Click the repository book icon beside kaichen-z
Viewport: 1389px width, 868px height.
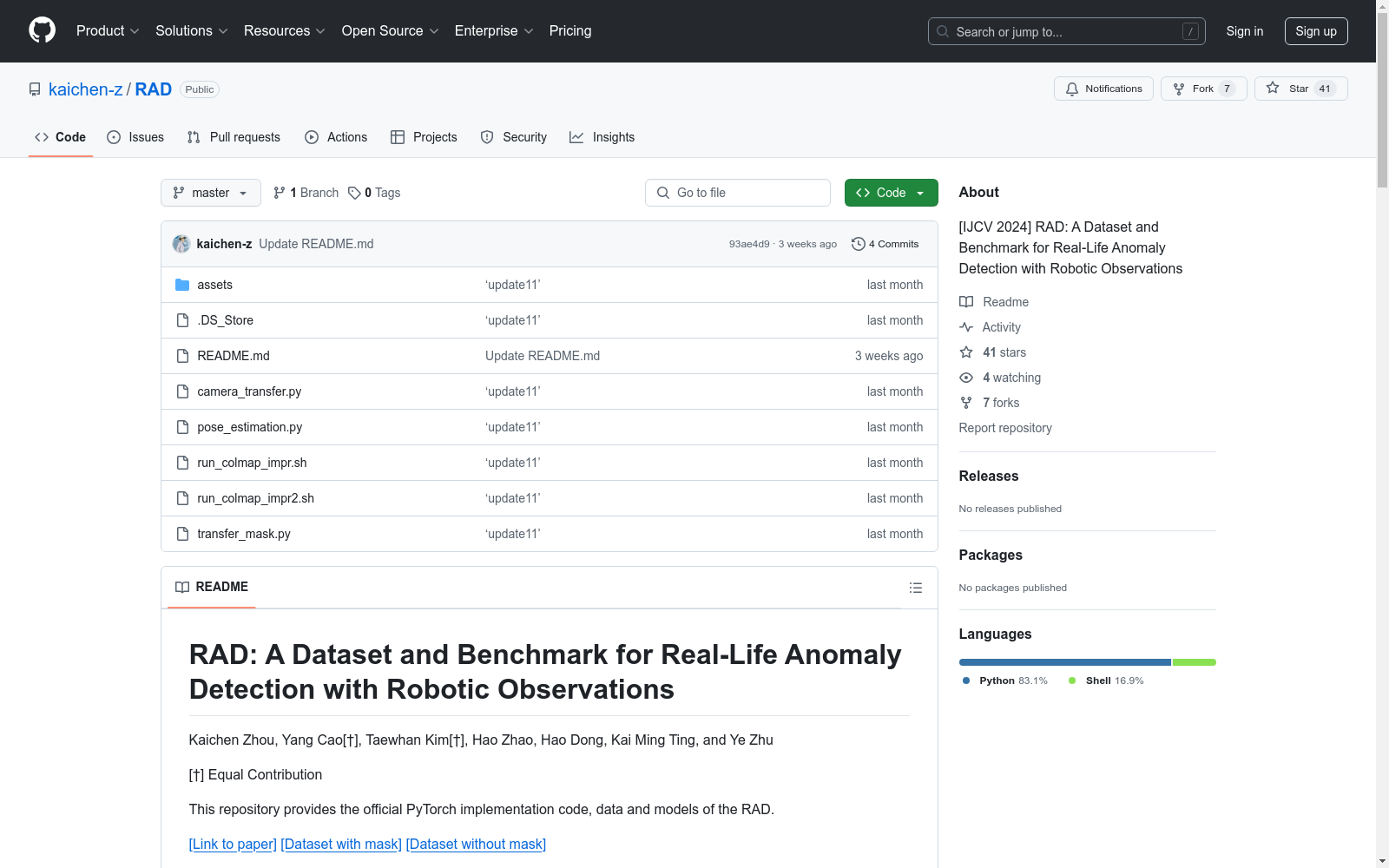tap(35, 89)
